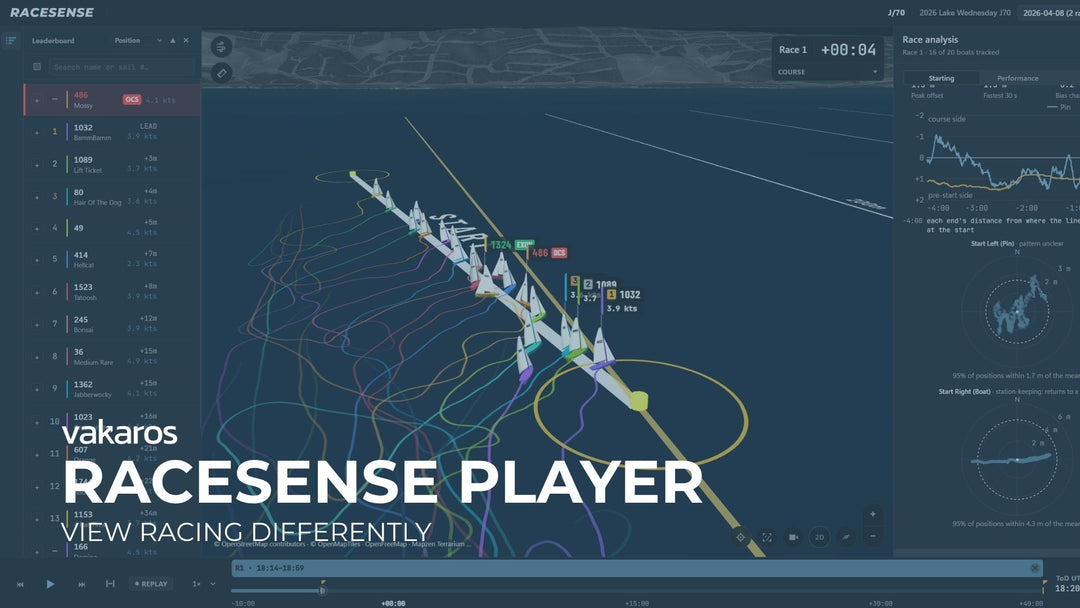Click purple color bar of boat 1032
1080x608 pixels.
(68, 132)
